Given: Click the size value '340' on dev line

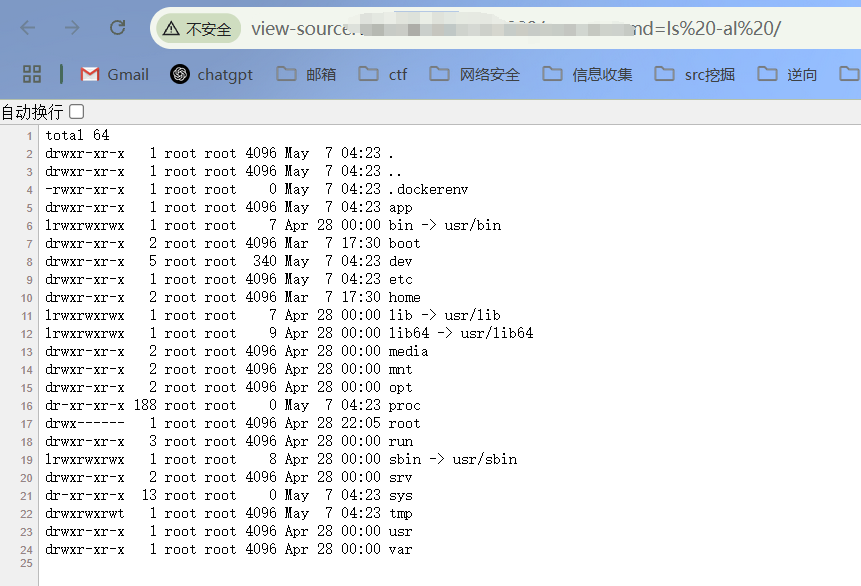Looking at the screenshot, I should tap(265, 261).
